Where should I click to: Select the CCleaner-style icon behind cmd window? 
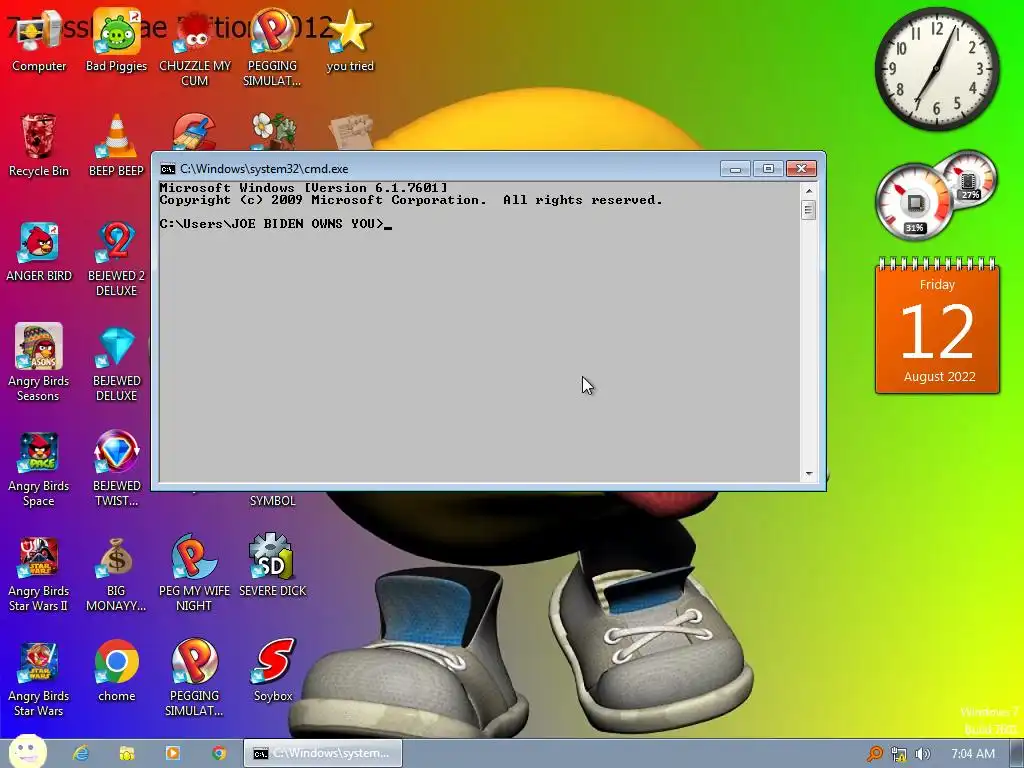click(194, 132)
